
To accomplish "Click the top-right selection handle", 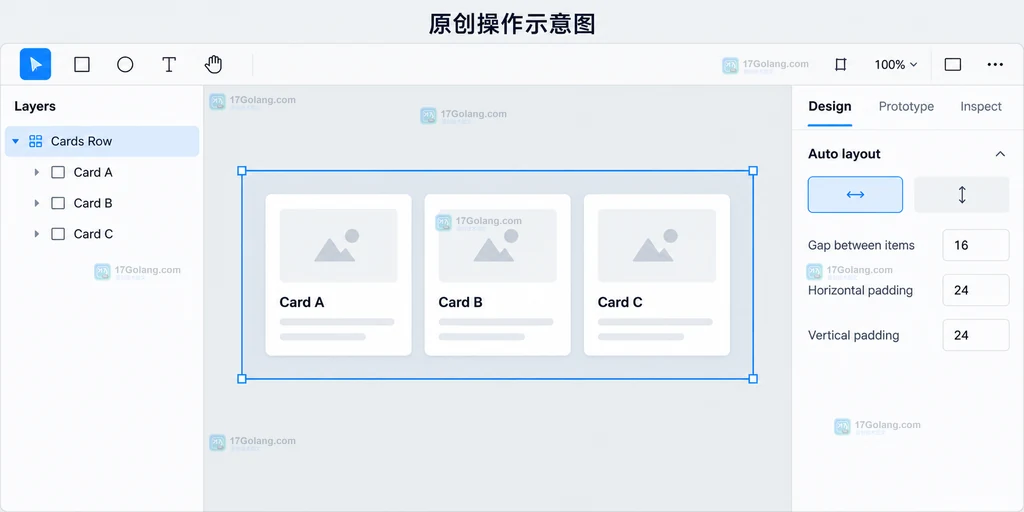I will (753, 170).
